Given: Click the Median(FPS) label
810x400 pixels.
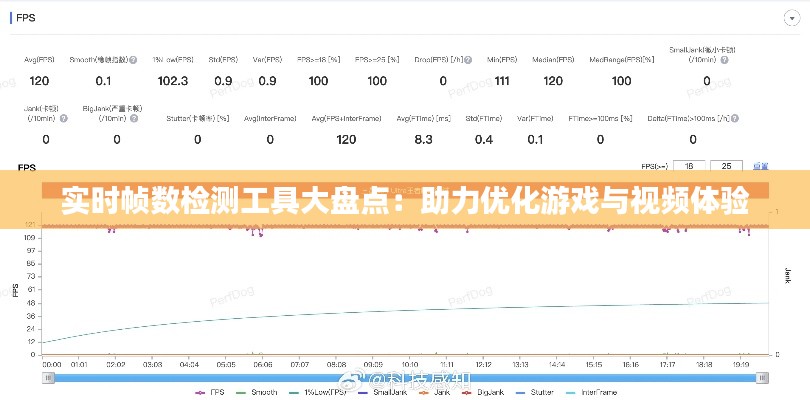Looking at the screenshot, I should click(x=553, y=60).
